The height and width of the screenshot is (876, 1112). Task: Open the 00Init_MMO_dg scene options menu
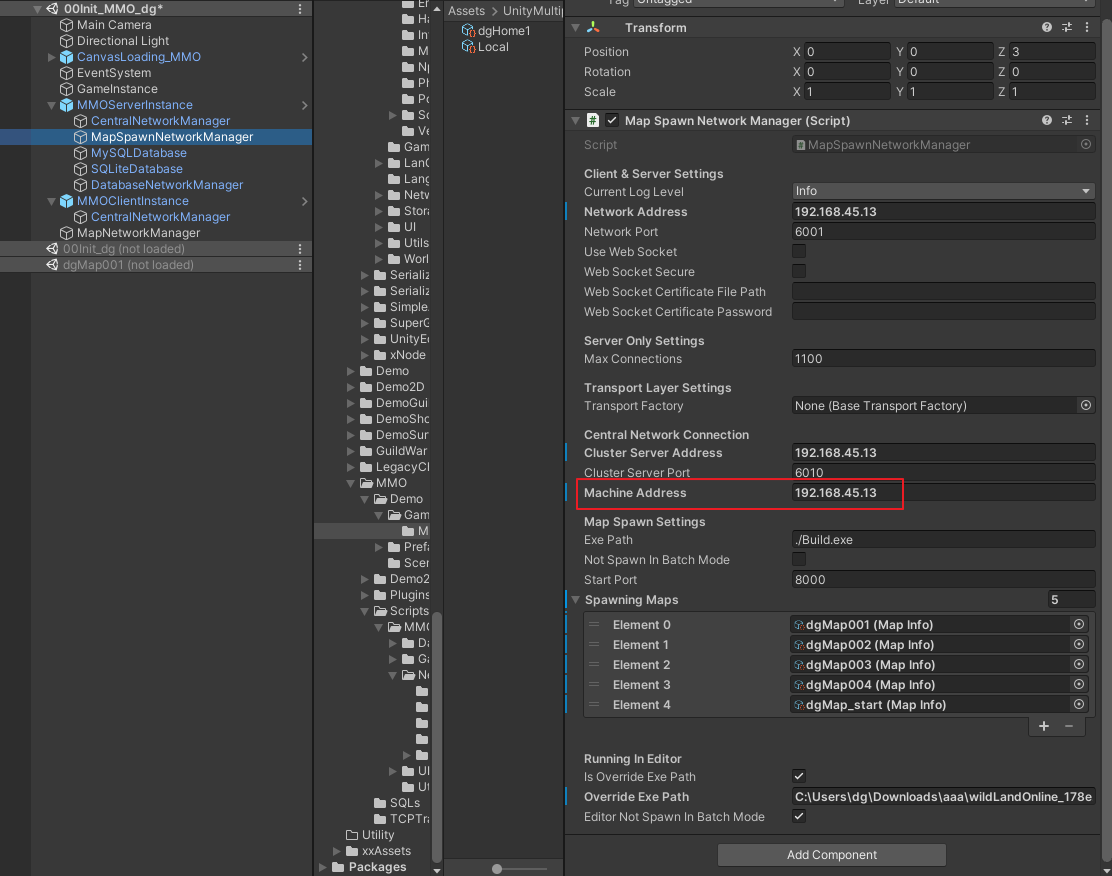tap(298, 8)
